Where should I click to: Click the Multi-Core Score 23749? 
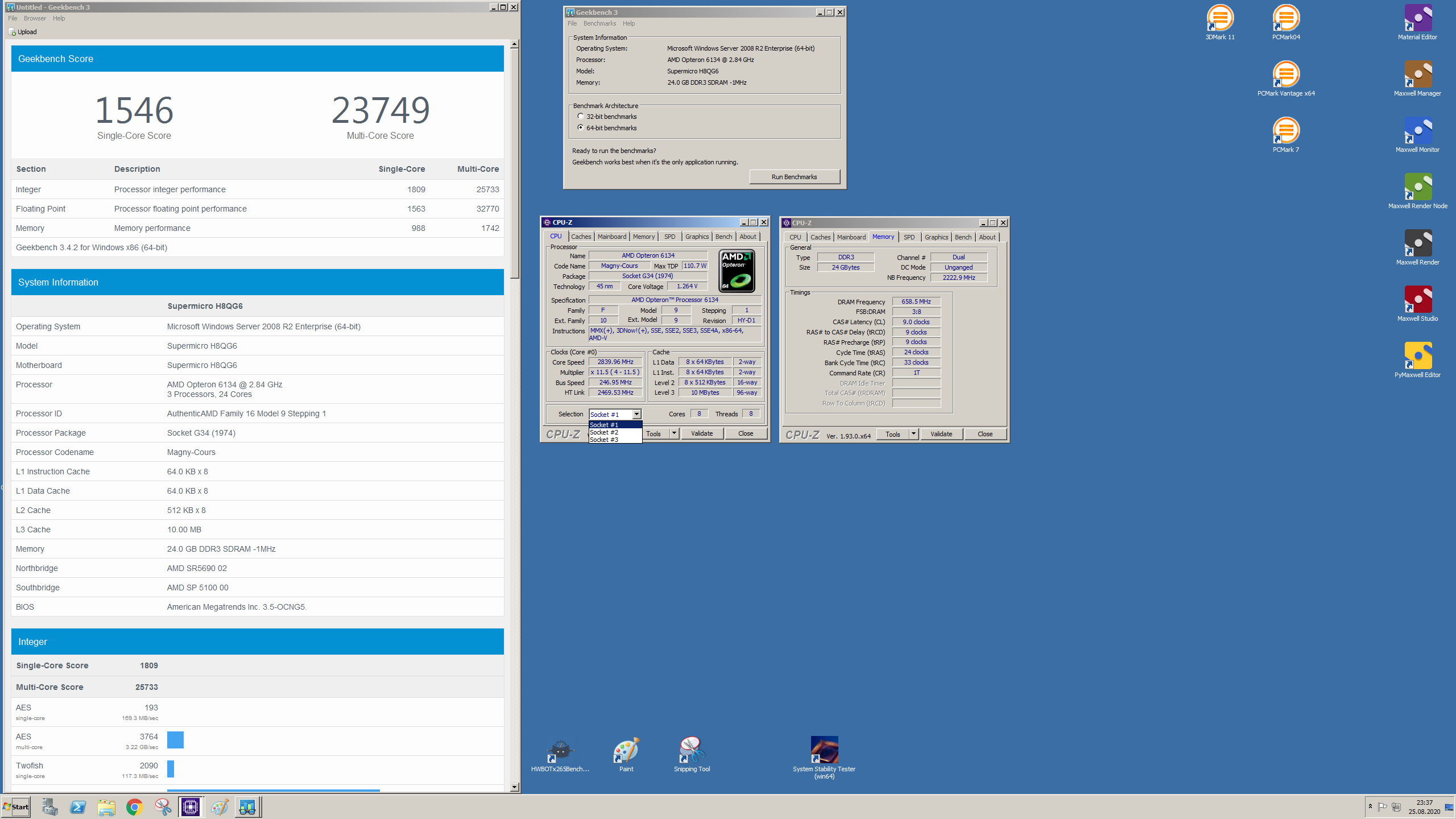pos(380,110)
